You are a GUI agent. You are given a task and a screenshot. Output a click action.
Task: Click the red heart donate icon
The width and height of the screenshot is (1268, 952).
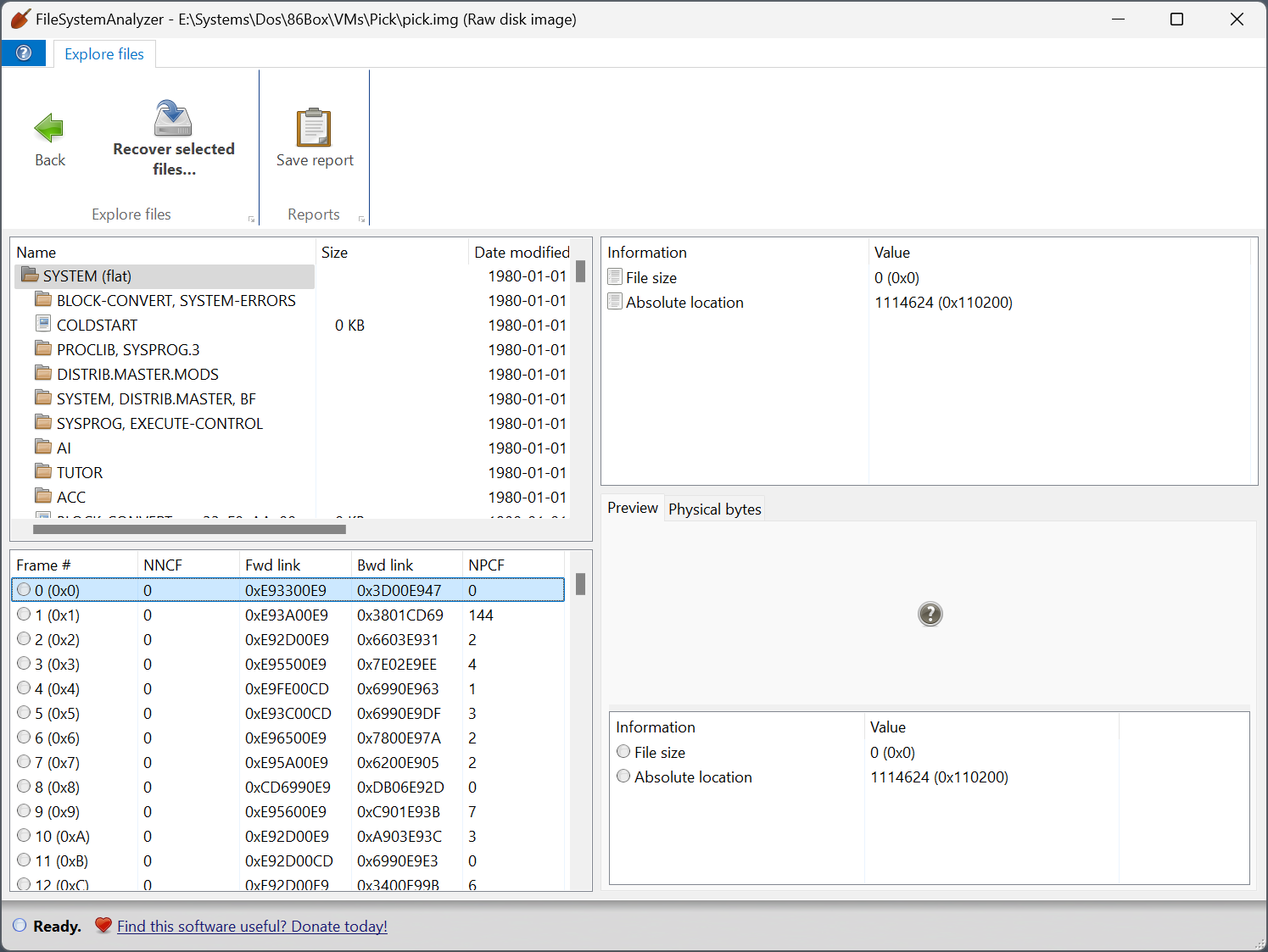[x=103, y=925]
